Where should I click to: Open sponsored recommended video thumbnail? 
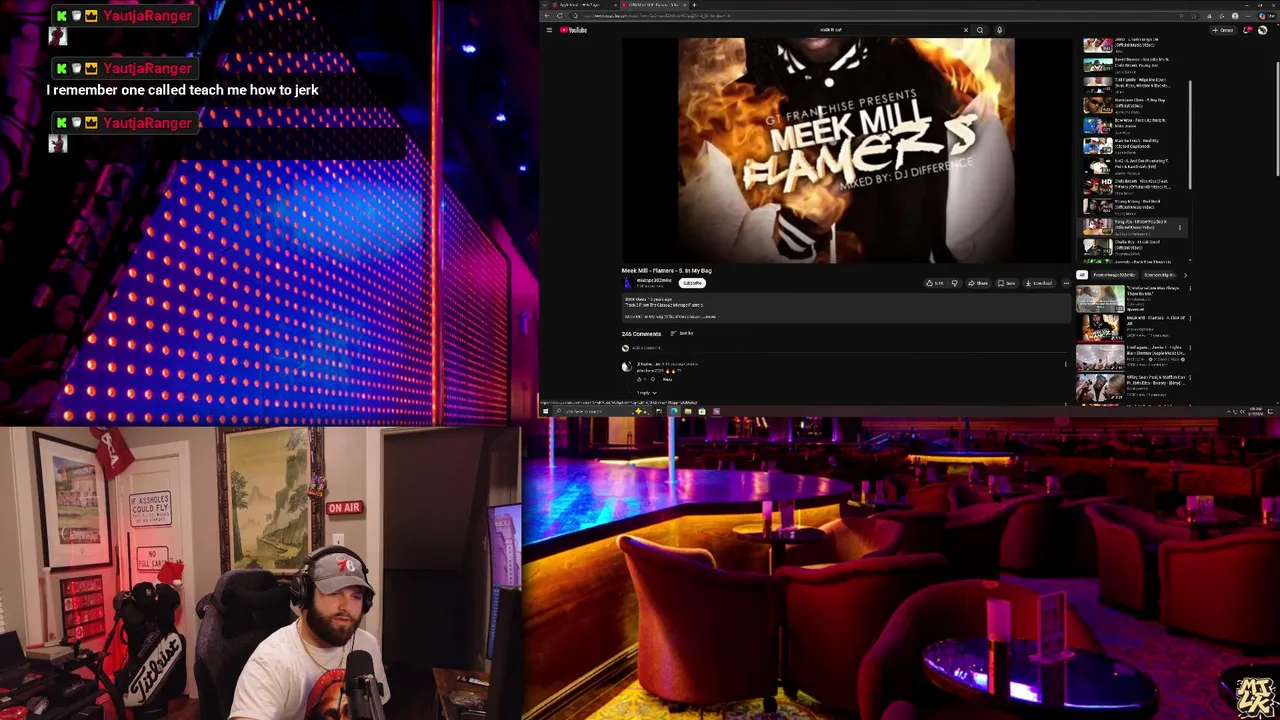click(x=1100, y=299)
